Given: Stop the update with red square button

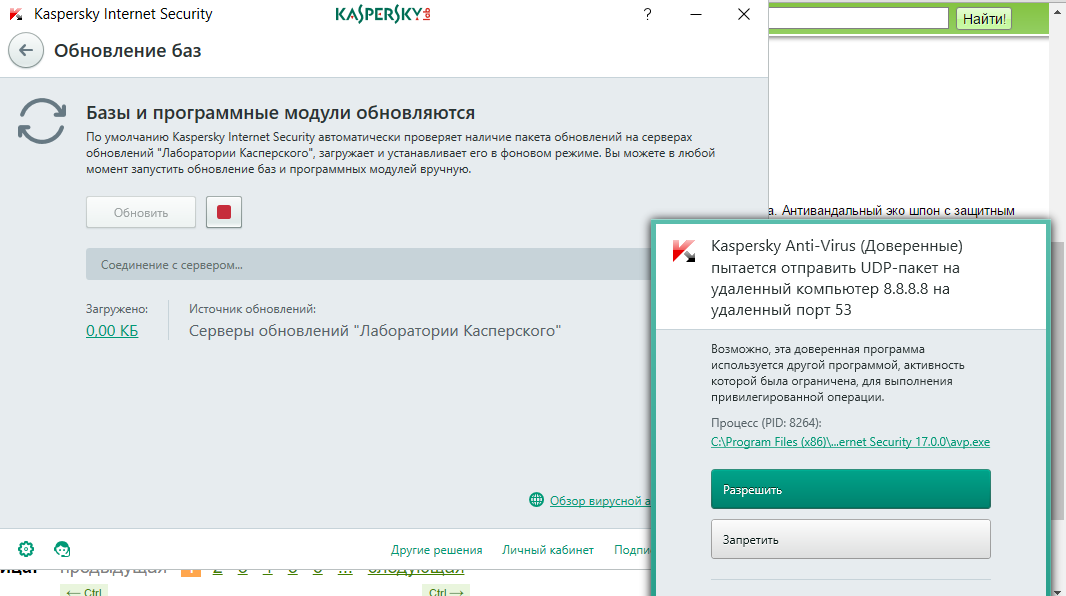Looking at the screenshot, I should (x=224, y=212).
